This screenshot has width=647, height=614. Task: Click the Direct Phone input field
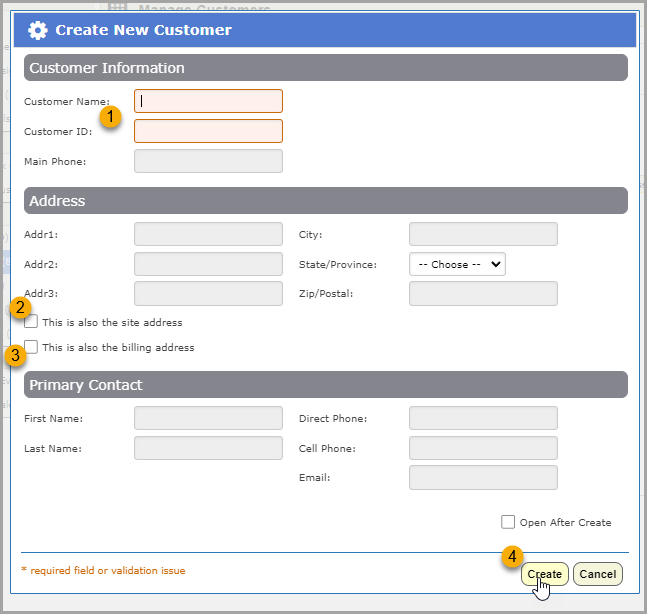(x=483, y=418)
